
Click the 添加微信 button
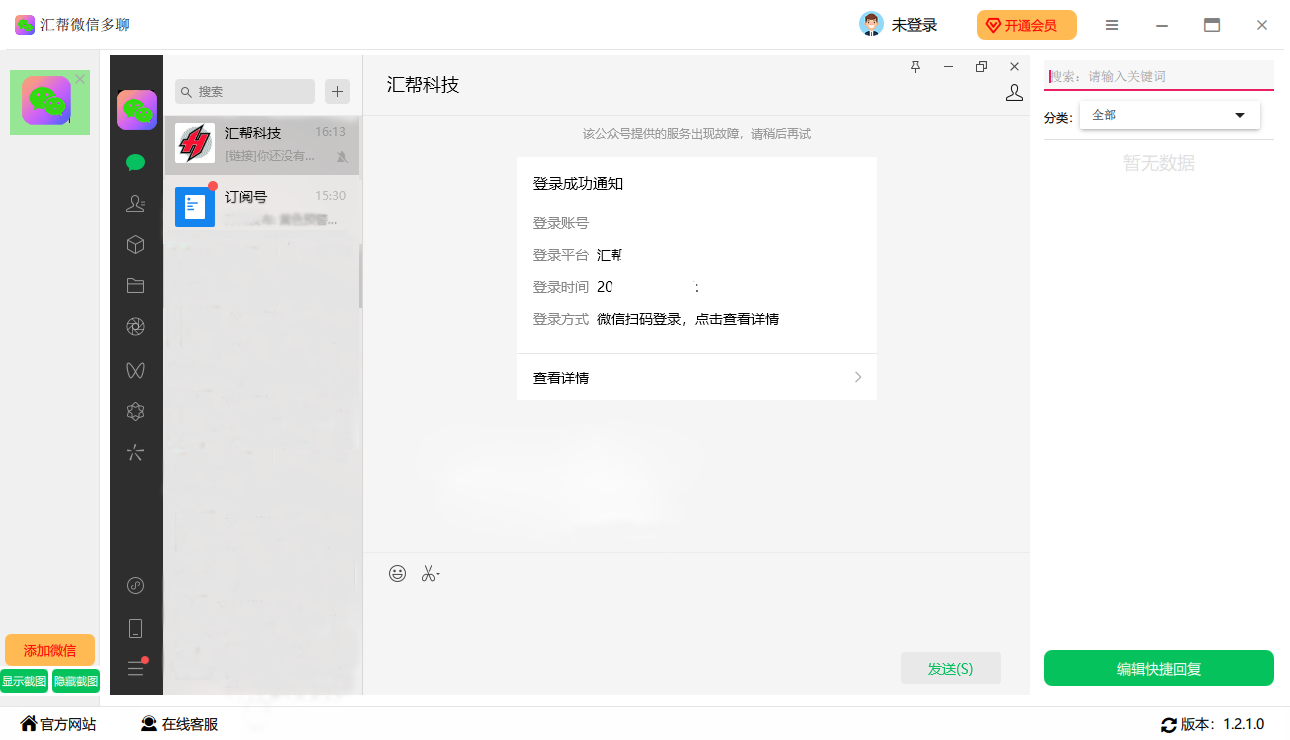(50, 650)
